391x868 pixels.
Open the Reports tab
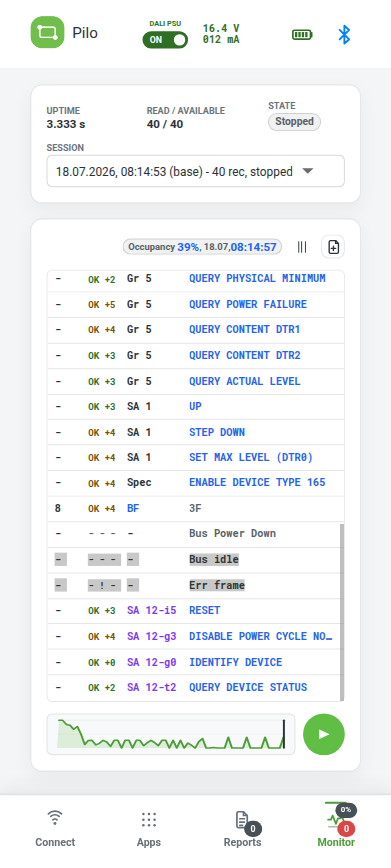pos(243,829)
